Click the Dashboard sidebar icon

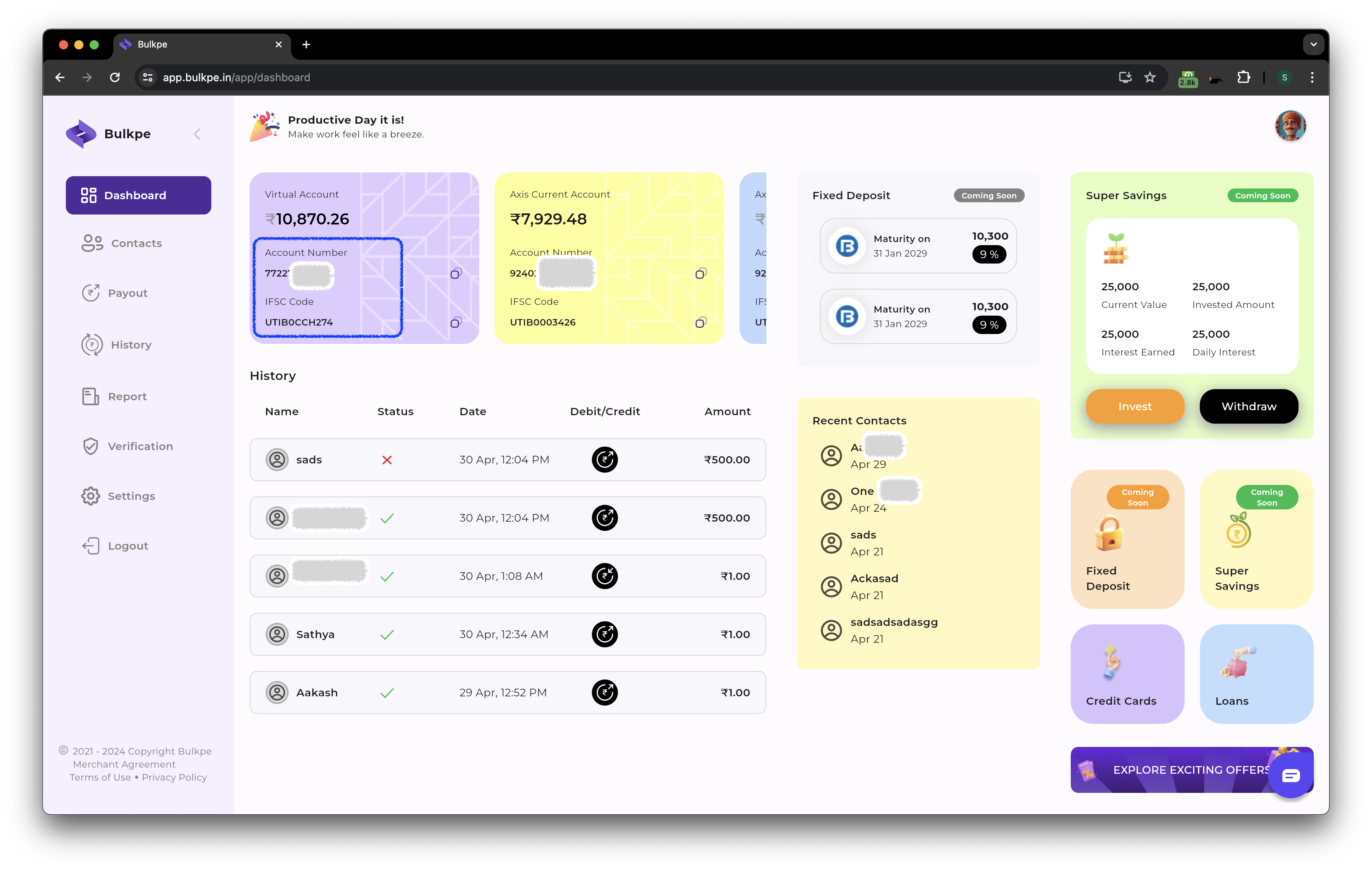[89, 195]
